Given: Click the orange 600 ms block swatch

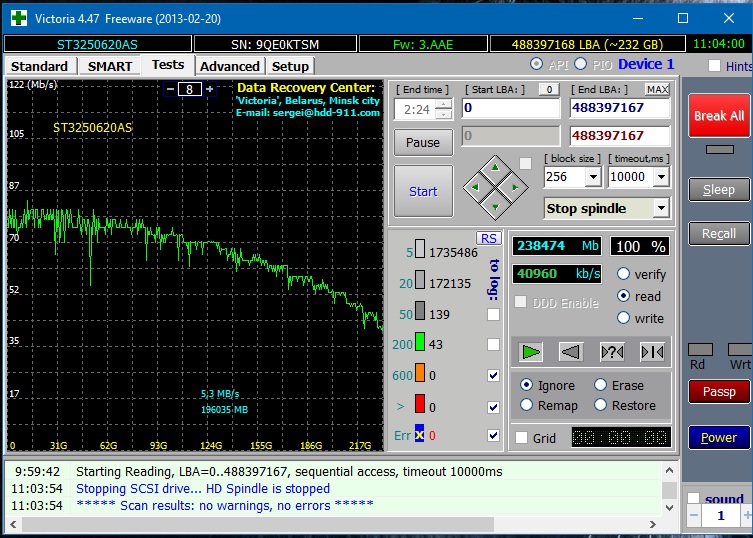Looking at the screenshot, I should click(420, 375).
